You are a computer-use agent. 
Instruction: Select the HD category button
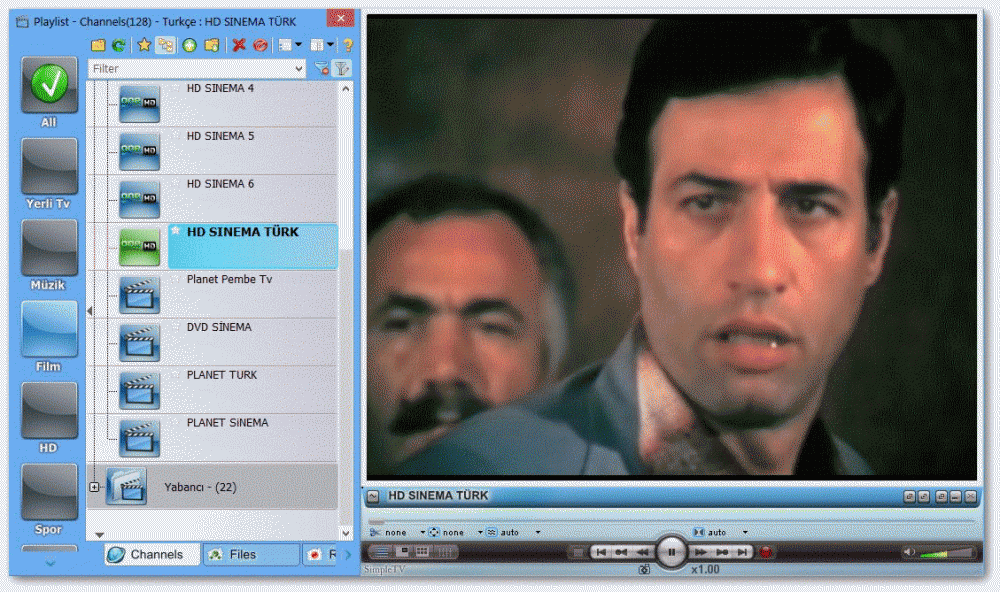(x=49, y=418)
